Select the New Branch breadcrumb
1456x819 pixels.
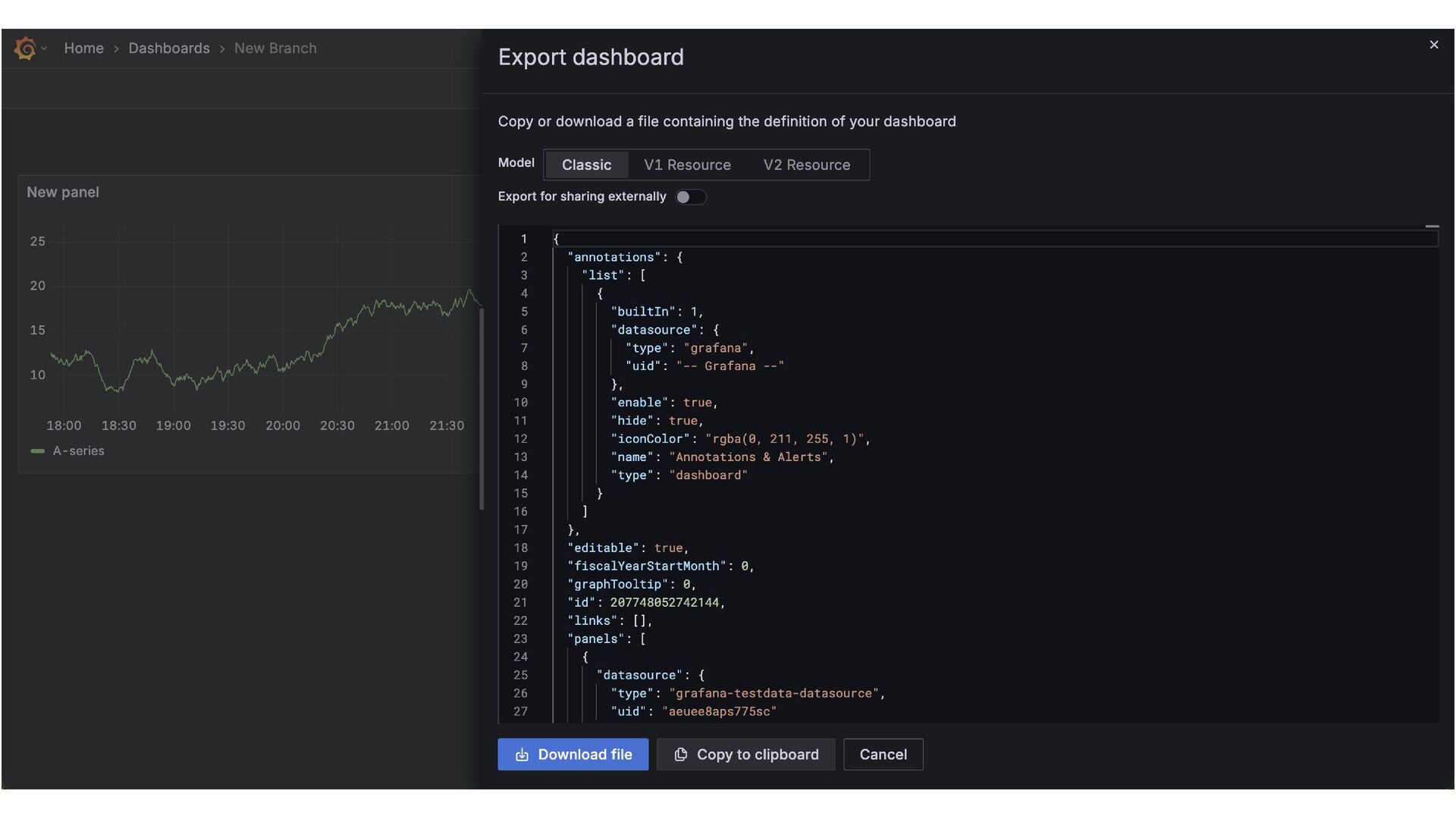[275, 49]
